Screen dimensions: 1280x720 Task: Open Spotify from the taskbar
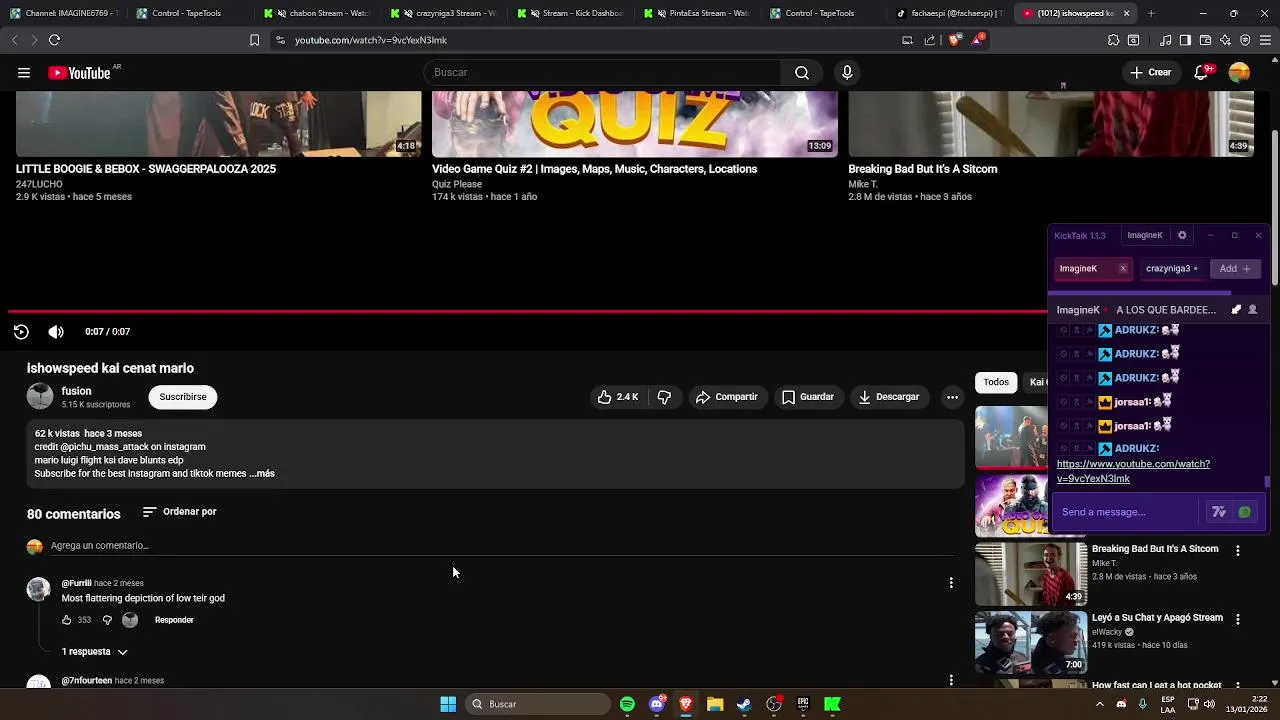coord(627,704)
